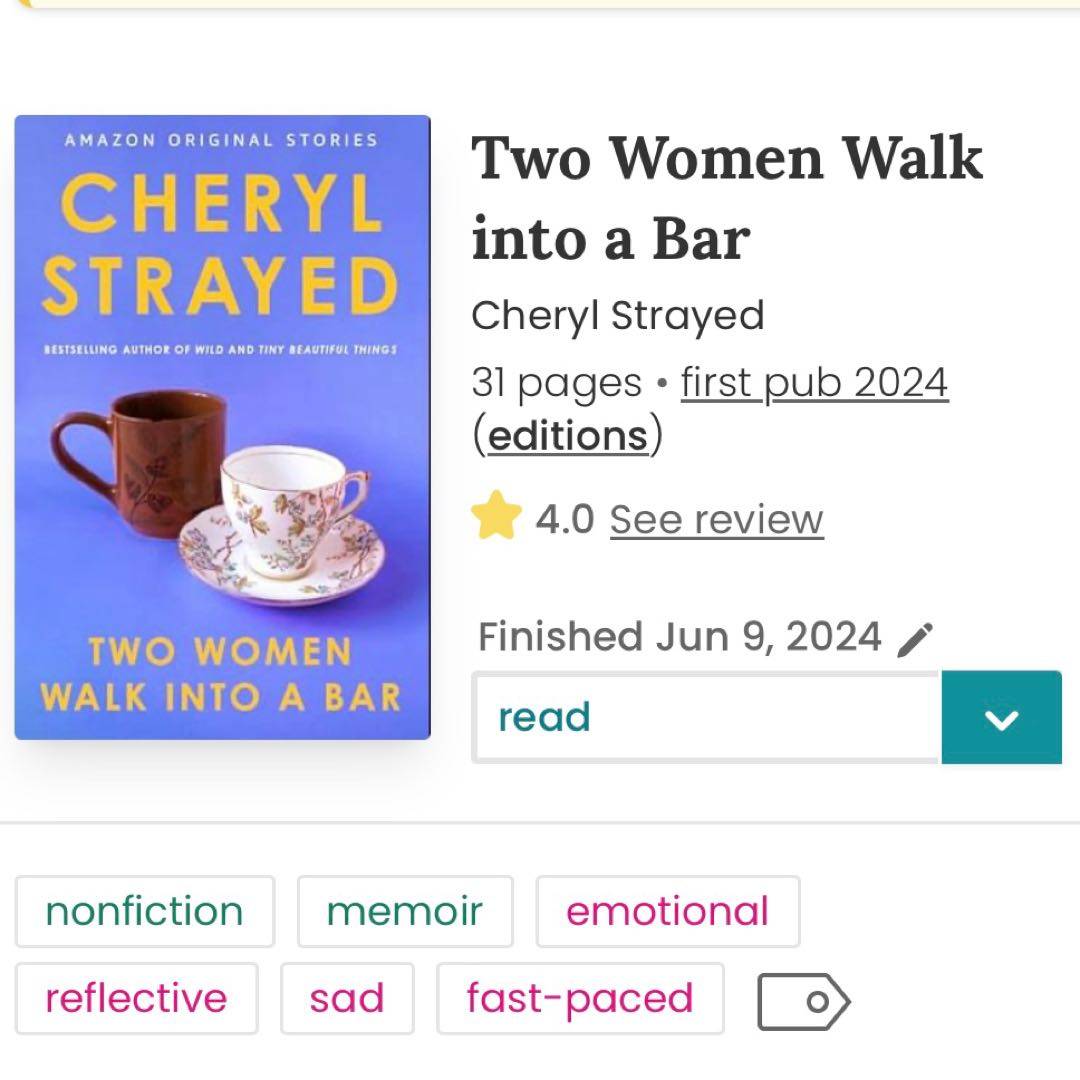Open the book cover thumbnail
The image size is (1080, 1080).
[x=222, y=427]
